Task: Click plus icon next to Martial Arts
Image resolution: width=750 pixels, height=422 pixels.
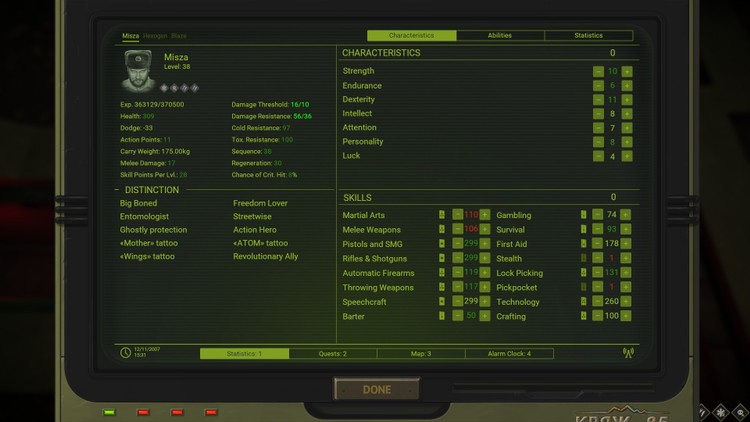Action: pos(485,215)
